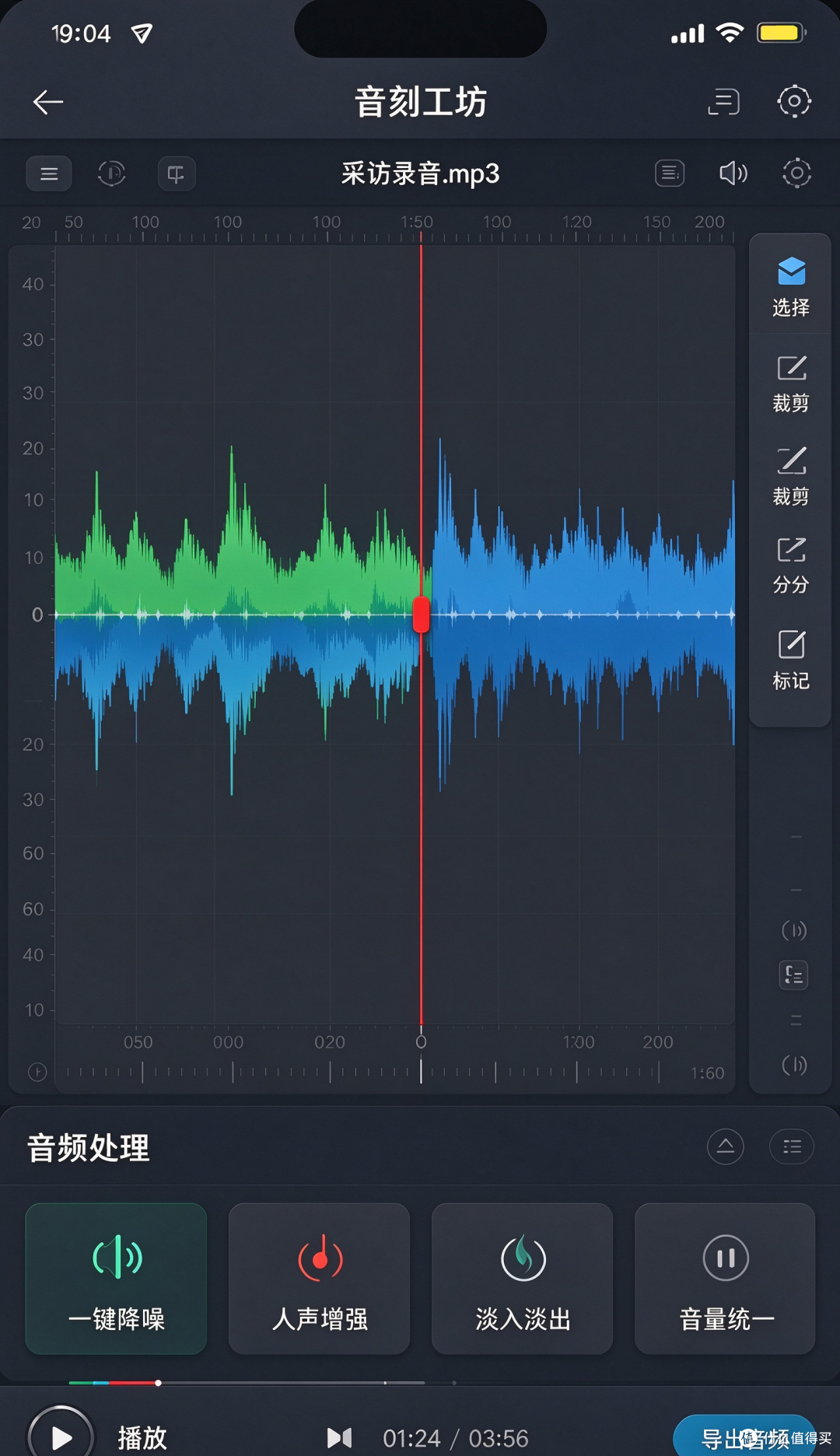Screen dimensions: 840x1456
Task: Choose the 裁剪 tool directly above 分分
Action: click(x=791, y=476)
